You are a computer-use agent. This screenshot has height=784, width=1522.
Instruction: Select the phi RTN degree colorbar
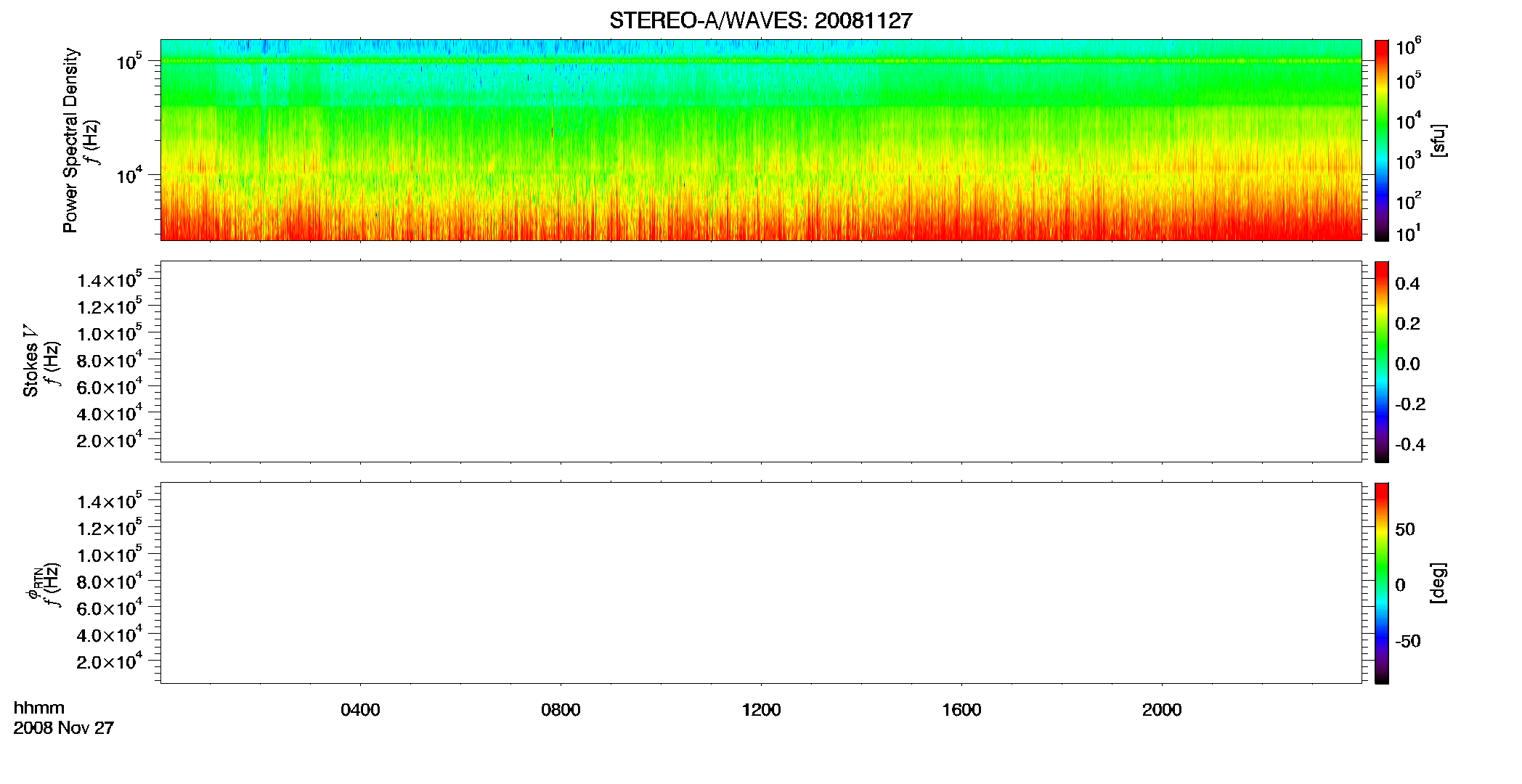(1382, 583)
